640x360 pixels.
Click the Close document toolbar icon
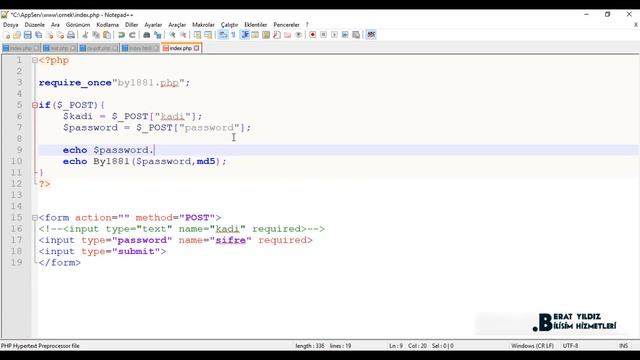(x=50, y=35)
